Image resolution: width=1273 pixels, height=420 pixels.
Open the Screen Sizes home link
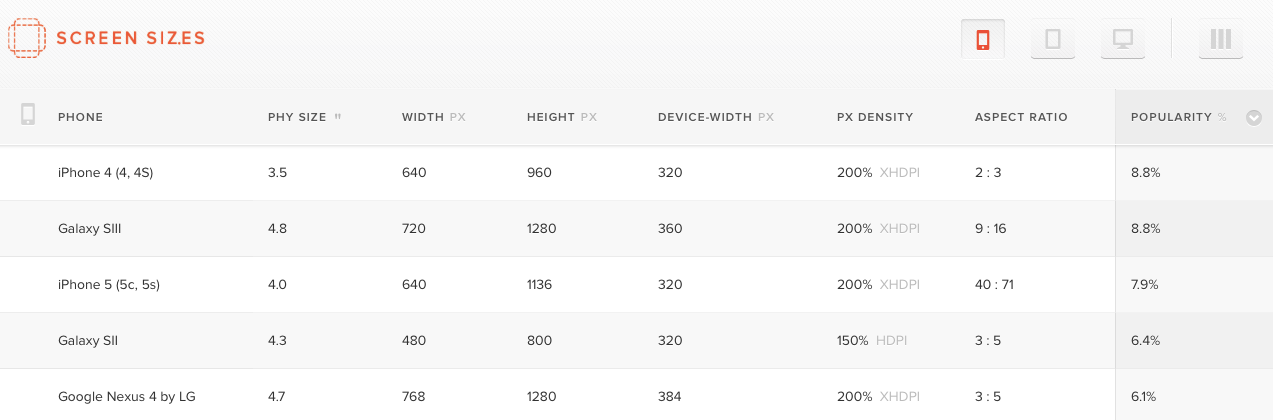(x=130, y=38)
